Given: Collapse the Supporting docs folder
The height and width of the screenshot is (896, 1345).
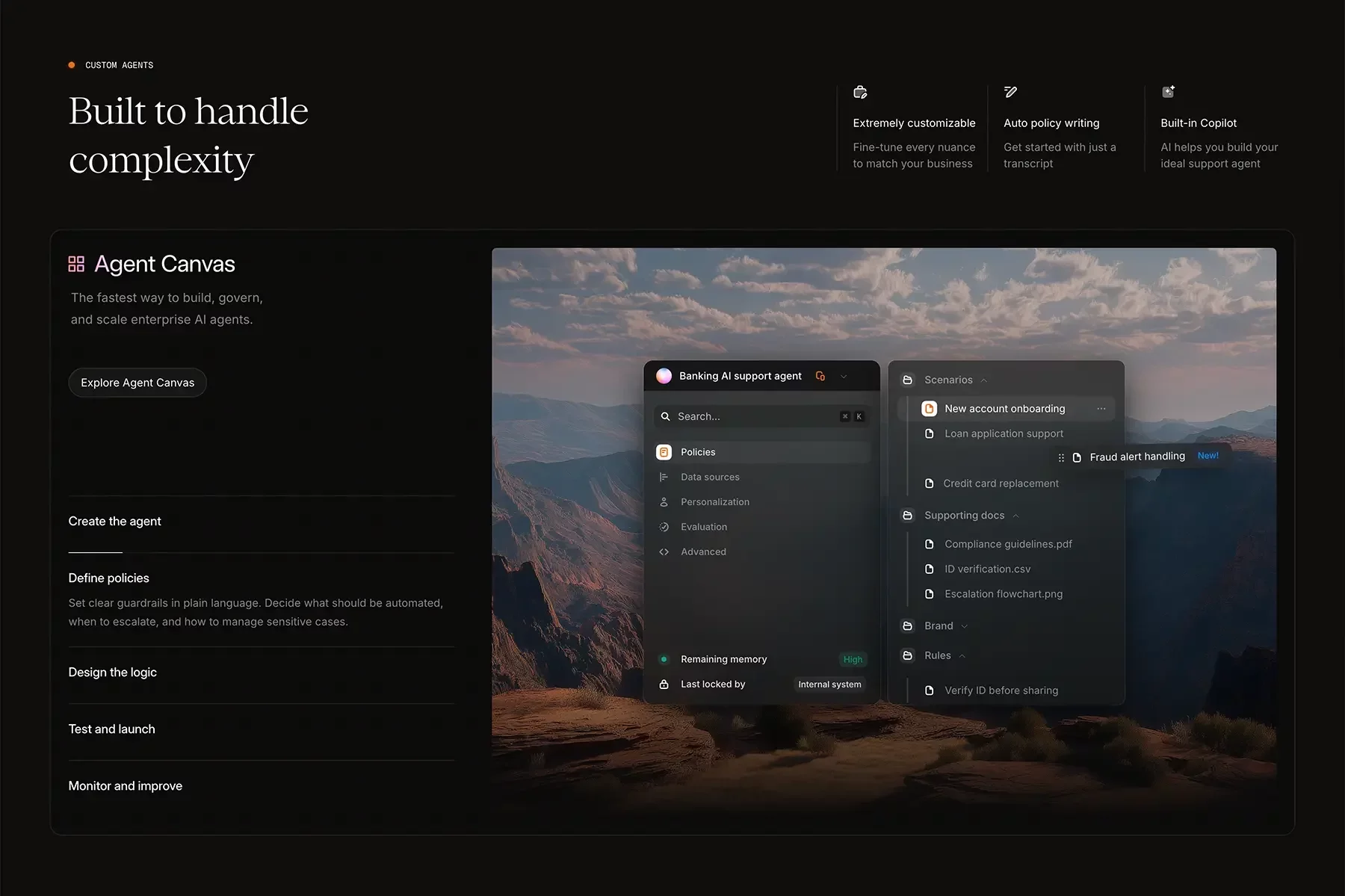Looking at the screenshot, I should tap(1015, 516).
